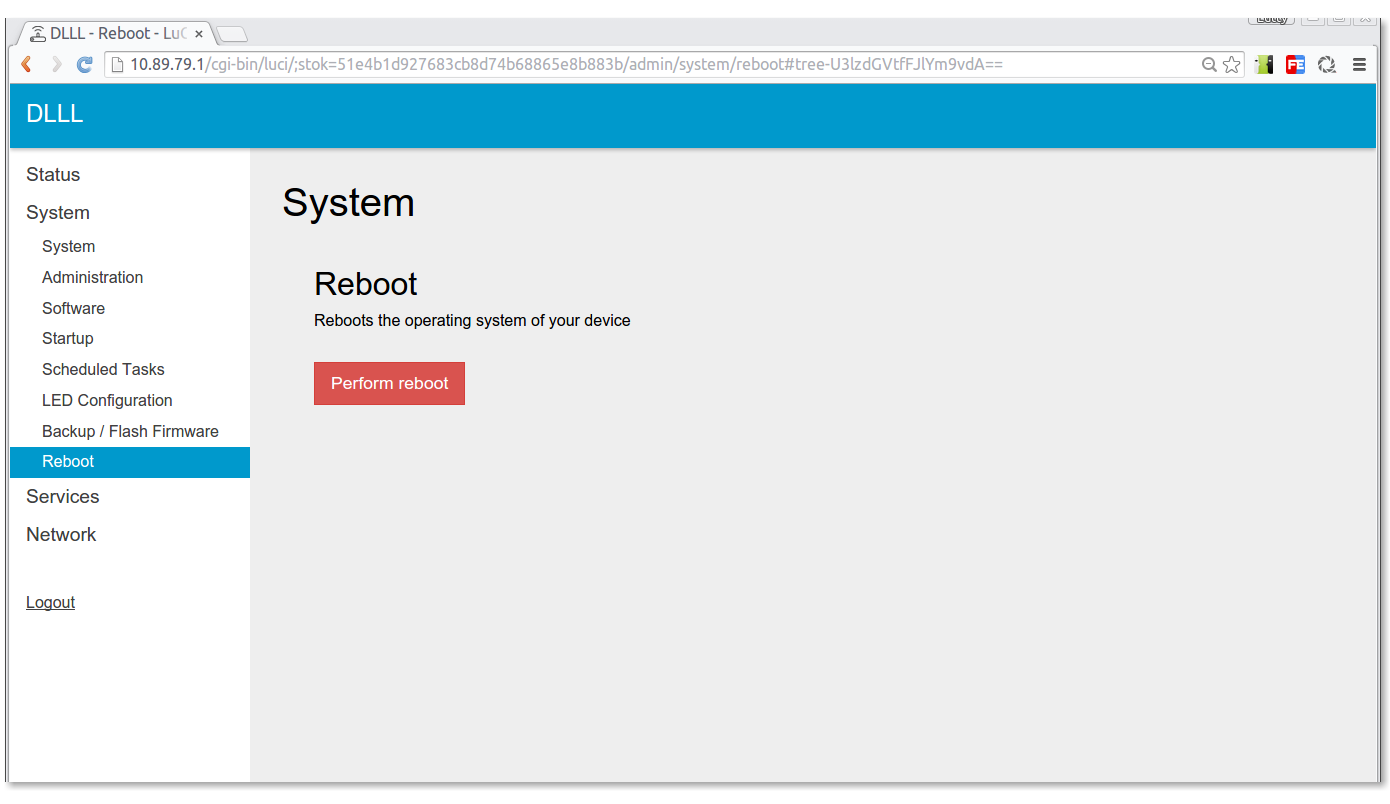Click the URL address bar field
Viewport: 1390px width, 804px height.
[x=650, y=65]
